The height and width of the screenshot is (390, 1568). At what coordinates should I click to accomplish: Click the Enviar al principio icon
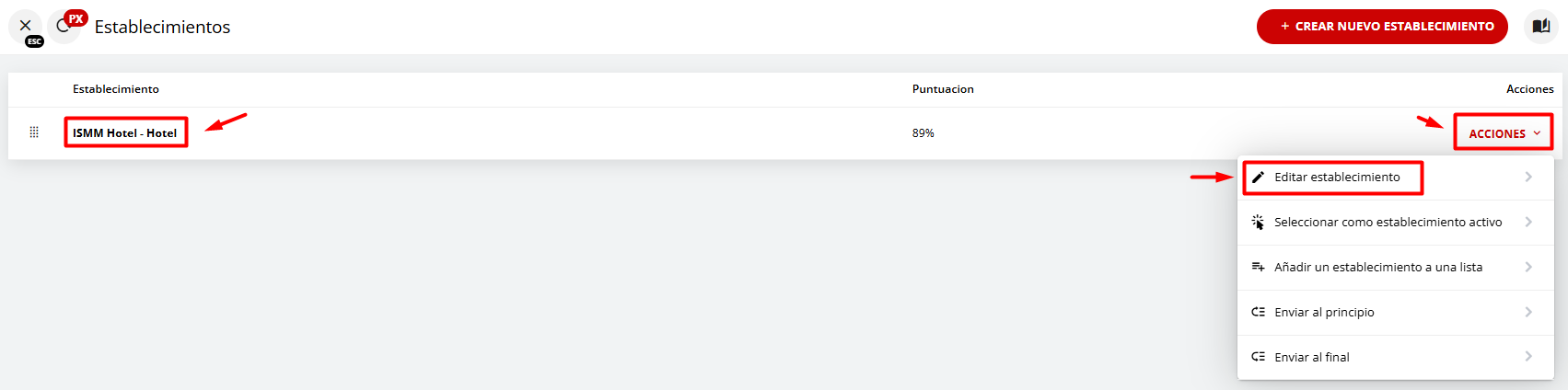(x=1258, y=312)
